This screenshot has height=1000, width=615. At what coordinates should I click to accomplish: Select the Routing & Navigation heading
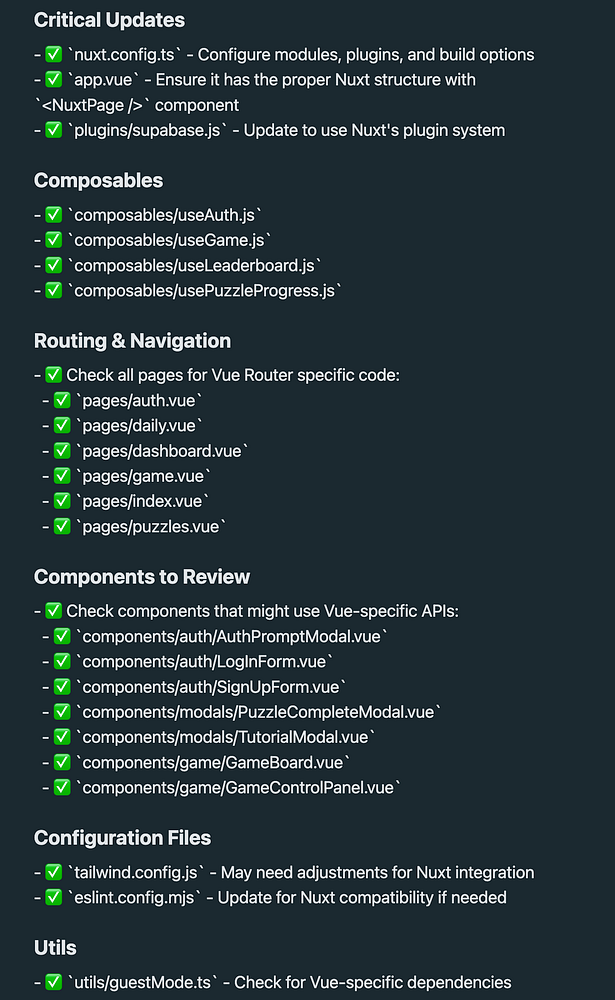pos(132,341)
